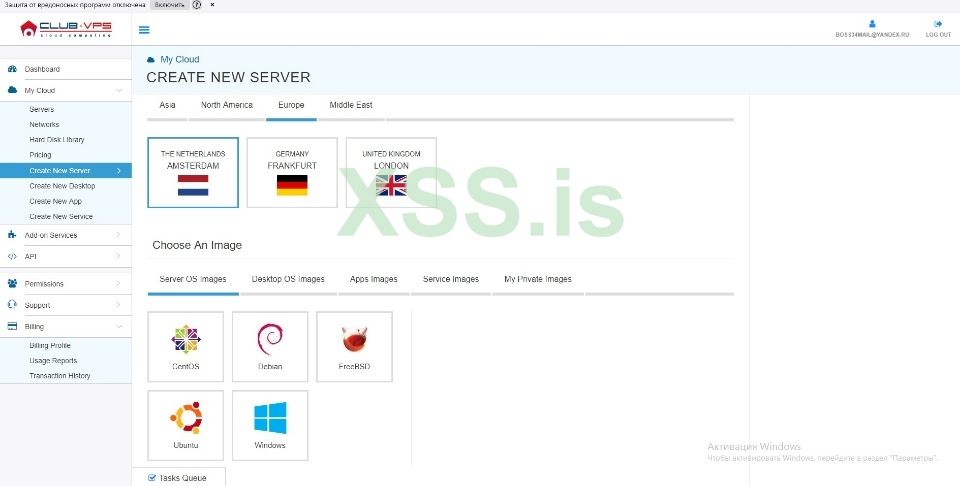The image size is (960, 486).
Task: Click the Permissions users icon
Action: (x=12, y=283)
